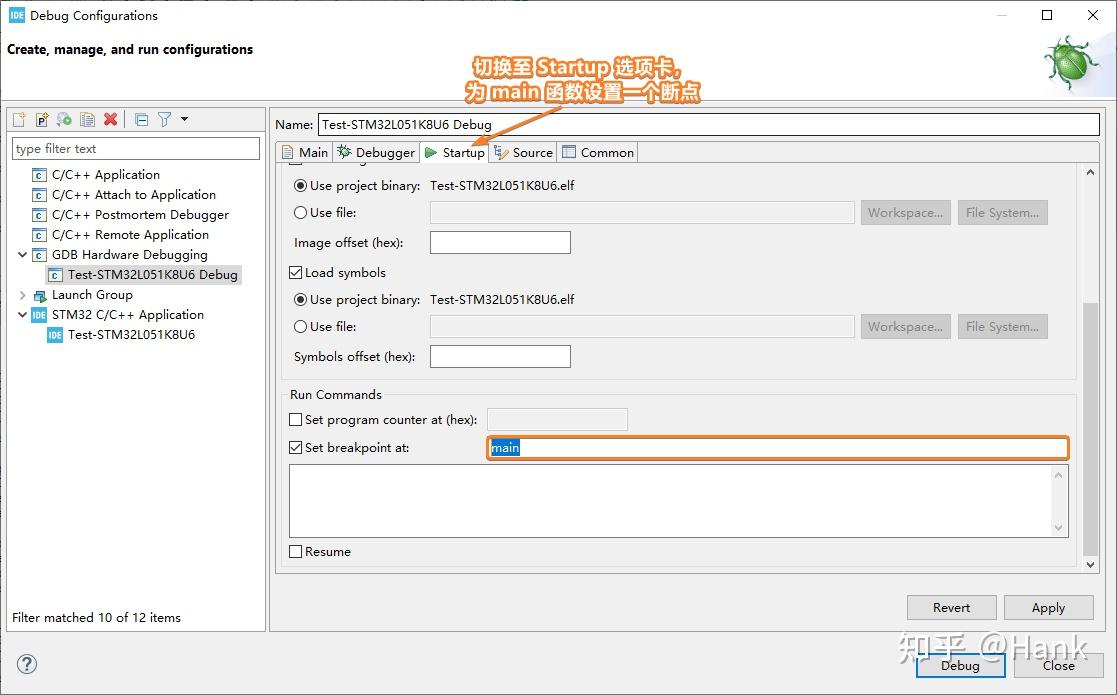Enable Set program counter at (hex)
Image resolution: width=1117 pixels, height=695 pixels.
(296, 420)
